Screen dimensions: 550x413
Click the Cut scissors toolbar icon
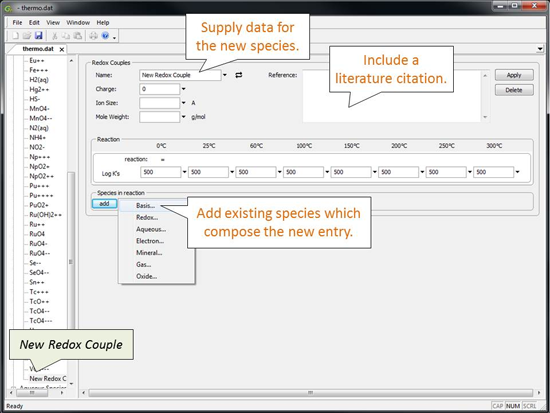[54, 35]
